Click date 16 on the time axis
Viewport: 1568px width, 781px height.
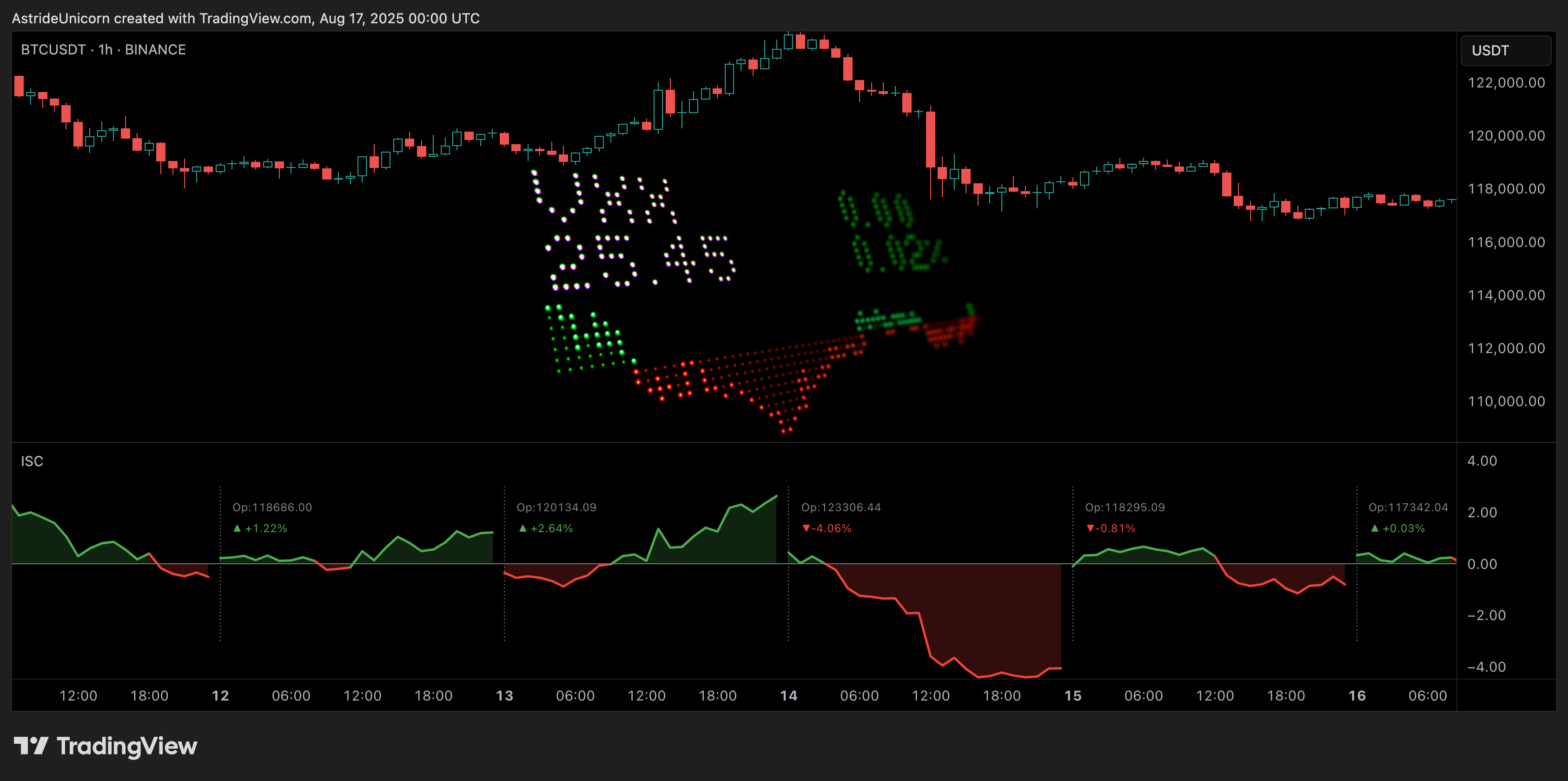[x=1357, y=696]
